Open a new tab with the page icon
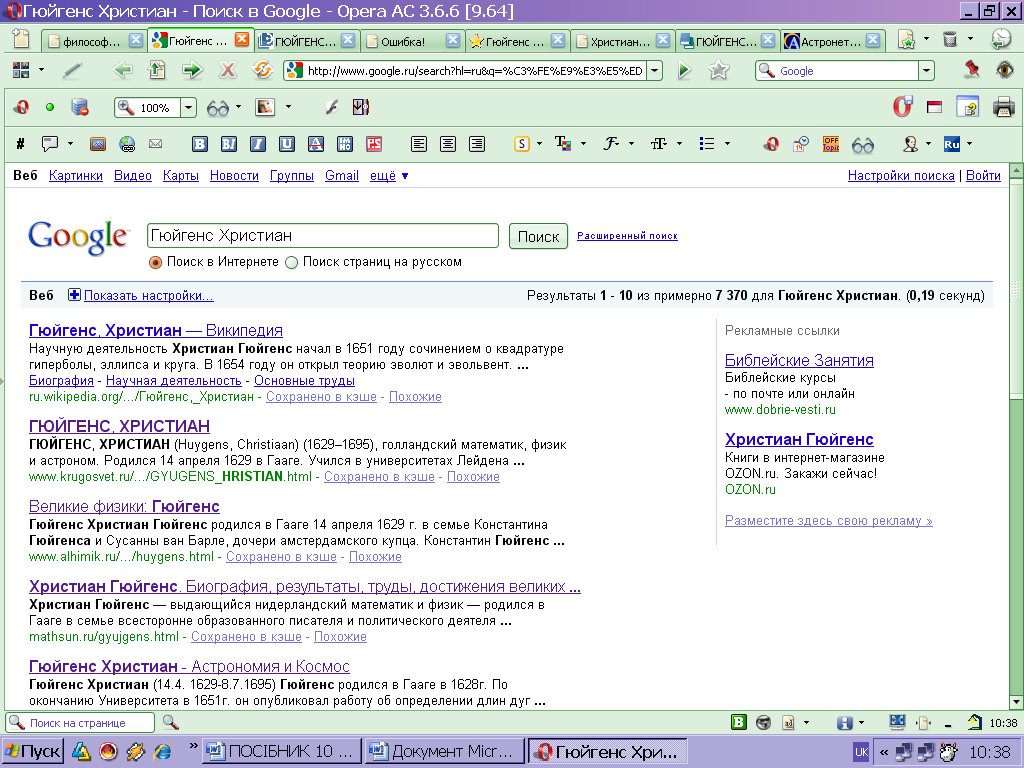Screen dimensions: 1024x768 pos(21,40)
